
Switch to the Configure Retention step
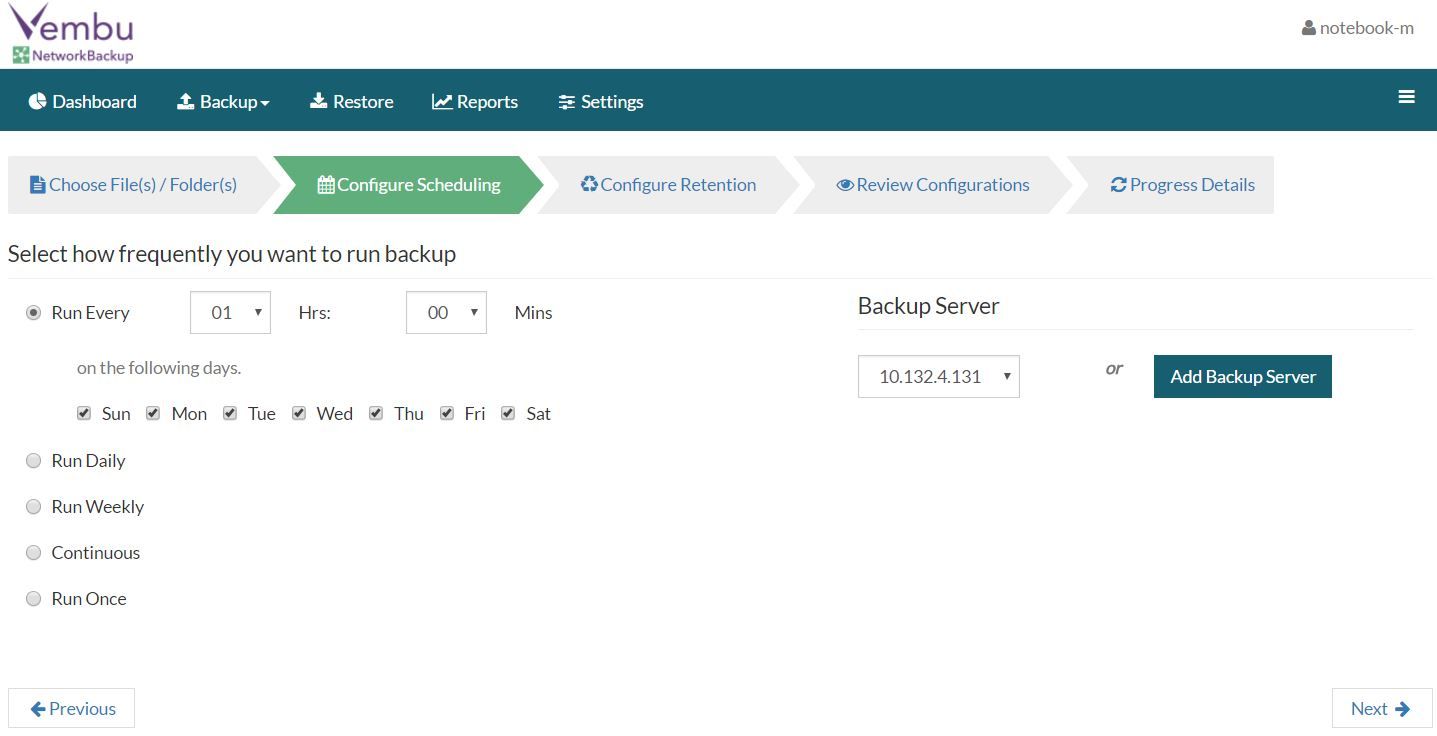click(668, 184)
